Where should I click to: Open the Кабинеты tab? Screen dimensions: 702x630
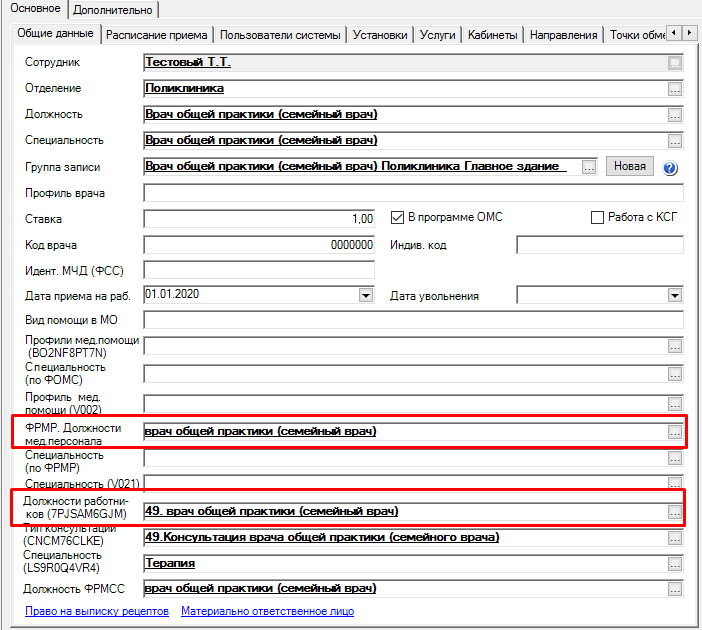click(x=492, y=35)
